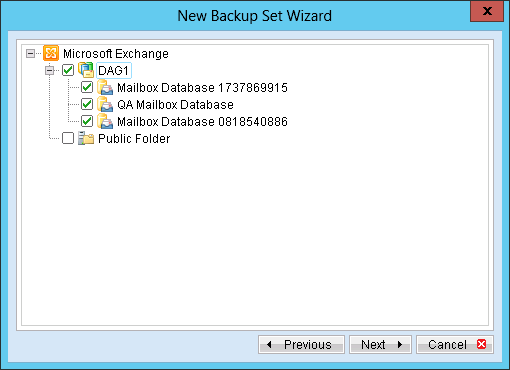Uncheck the QA Mailbox Database checkbox
The image size is (510, 370).
87,104
